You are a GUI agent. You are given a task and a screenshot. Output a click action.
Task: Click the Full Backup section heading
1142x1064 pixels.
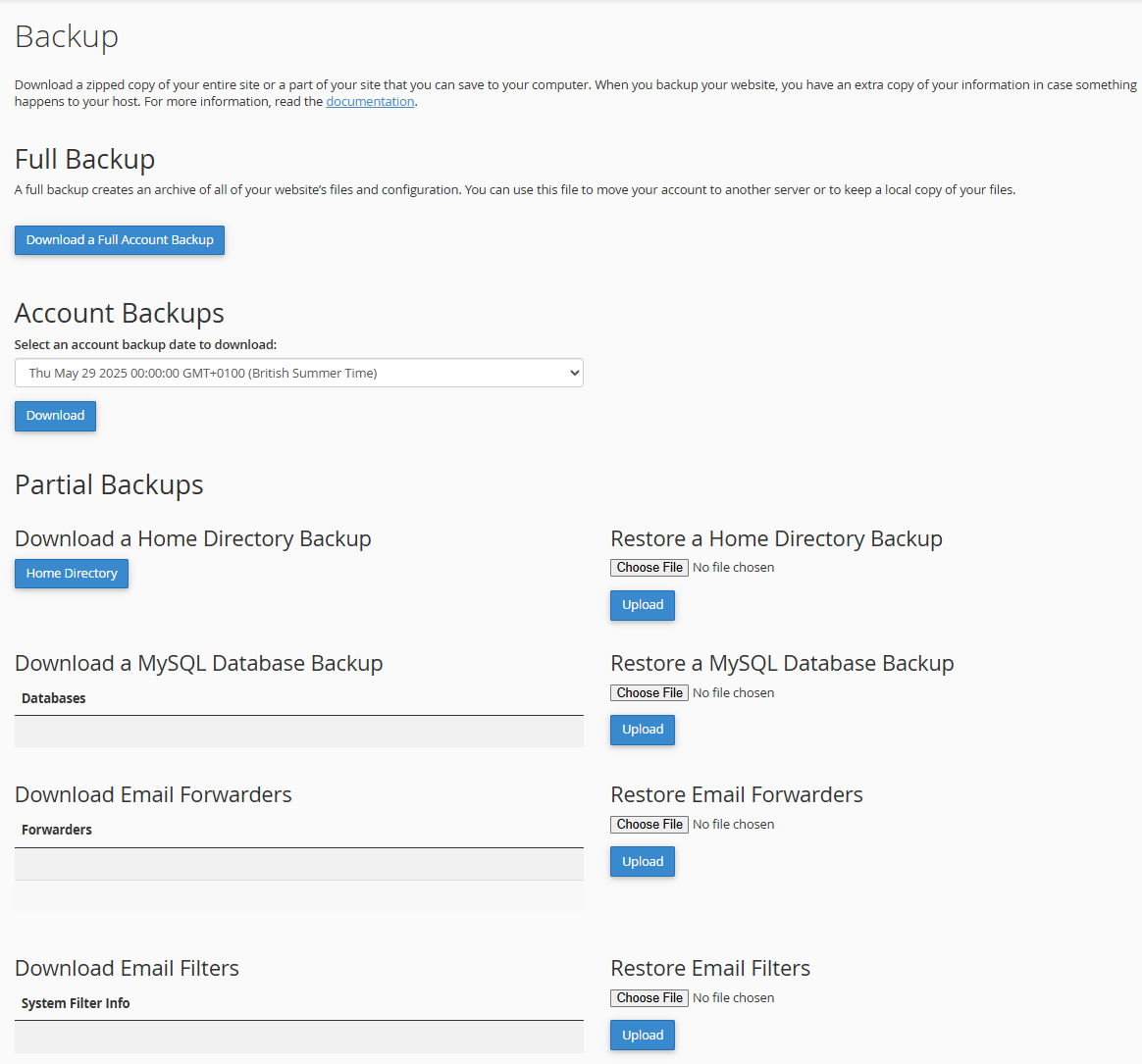tap(85, 159)
